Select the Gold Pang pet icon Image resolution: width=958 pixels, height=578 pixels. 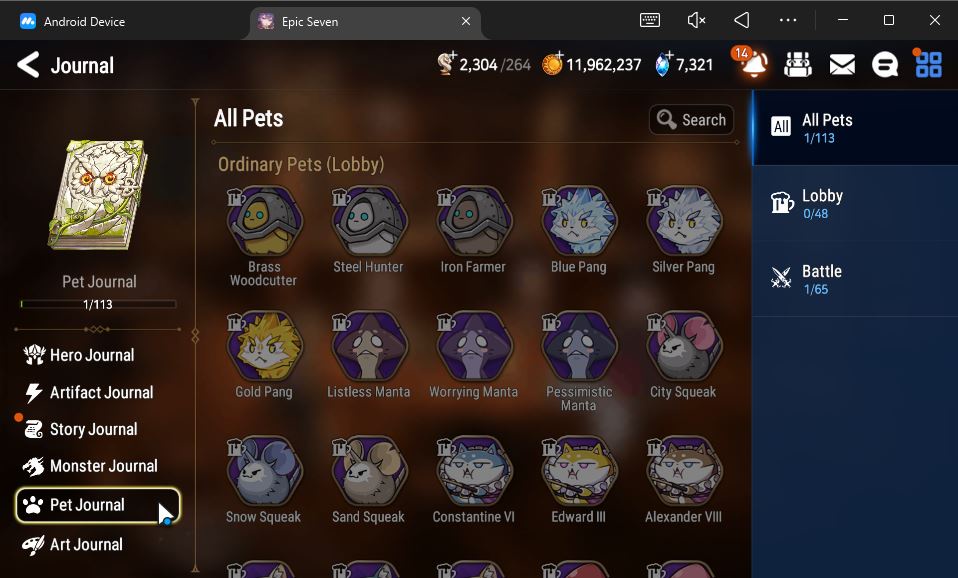[x=265, y=347]
